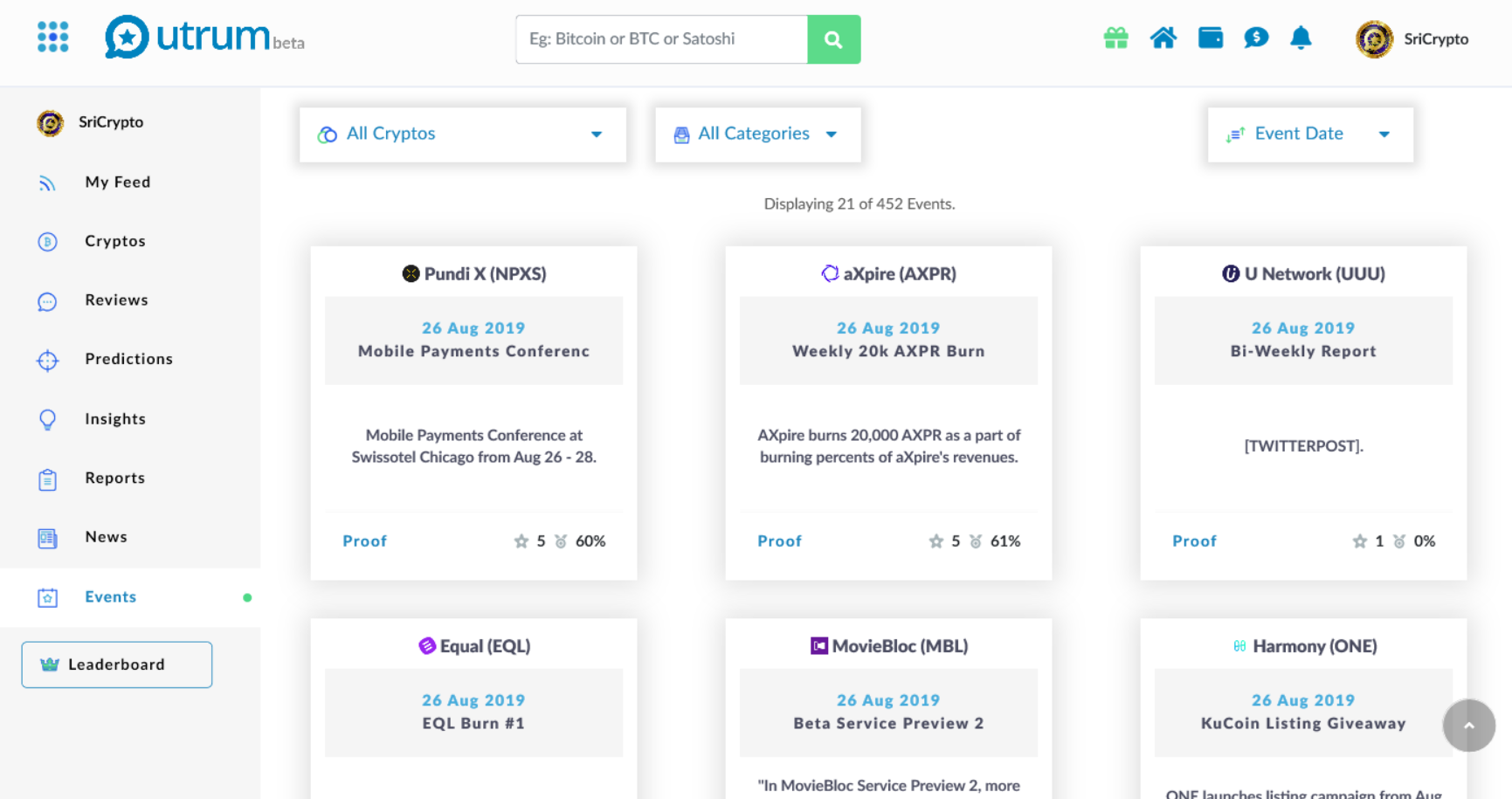This screenshot has height=799, width=1512.
Task: Select the Predictions sidebar item
Action: pyautogui.click(x=128, y=359)
